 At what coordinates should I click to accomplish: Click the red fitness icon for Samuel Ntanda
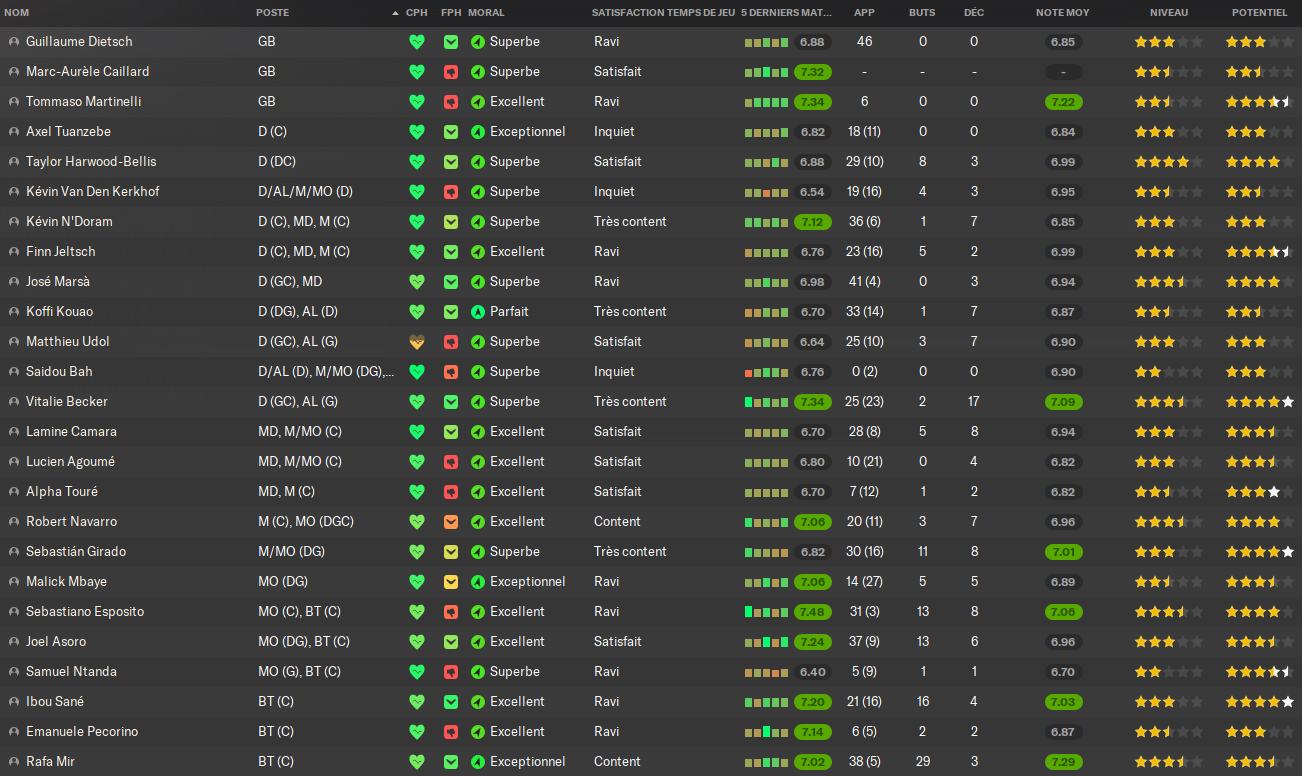pos(451,672)
